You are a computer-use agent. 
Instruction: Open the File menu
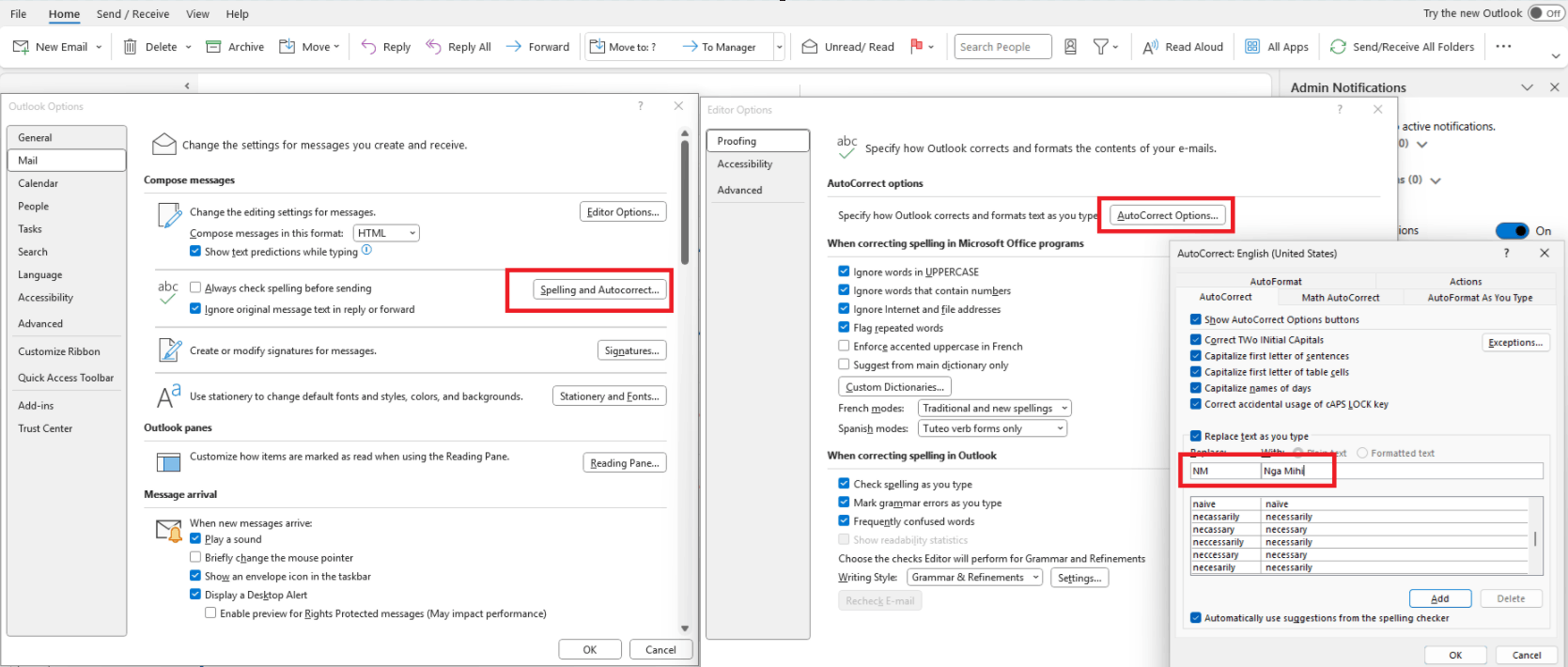coord(18,14)
